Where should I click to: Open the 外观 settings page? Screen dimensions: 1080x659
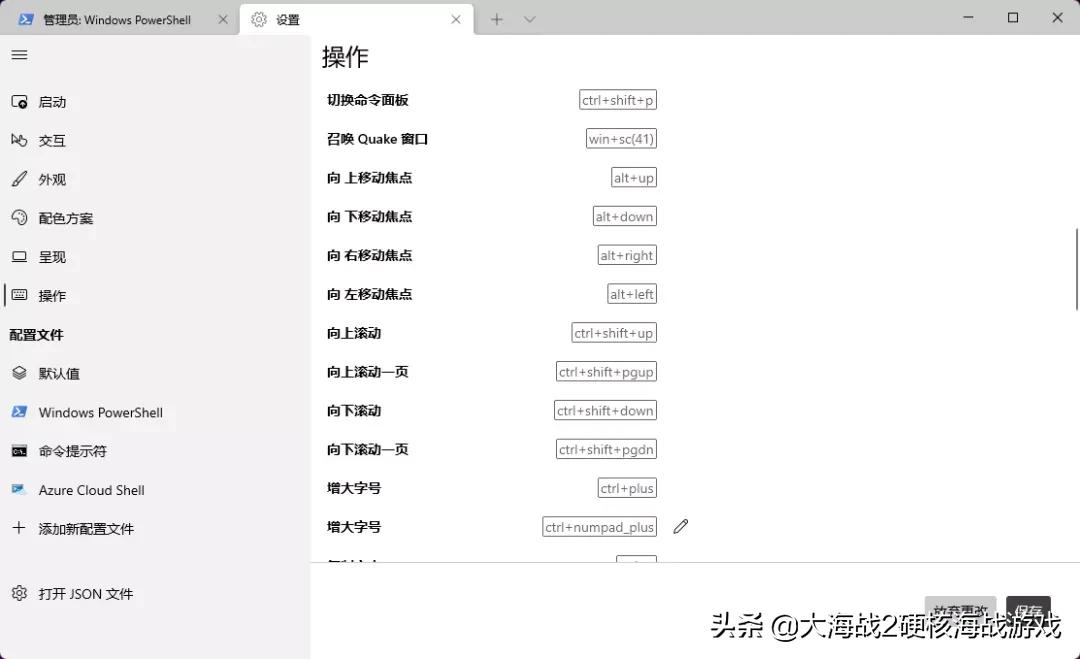click(x=155, y=179)
